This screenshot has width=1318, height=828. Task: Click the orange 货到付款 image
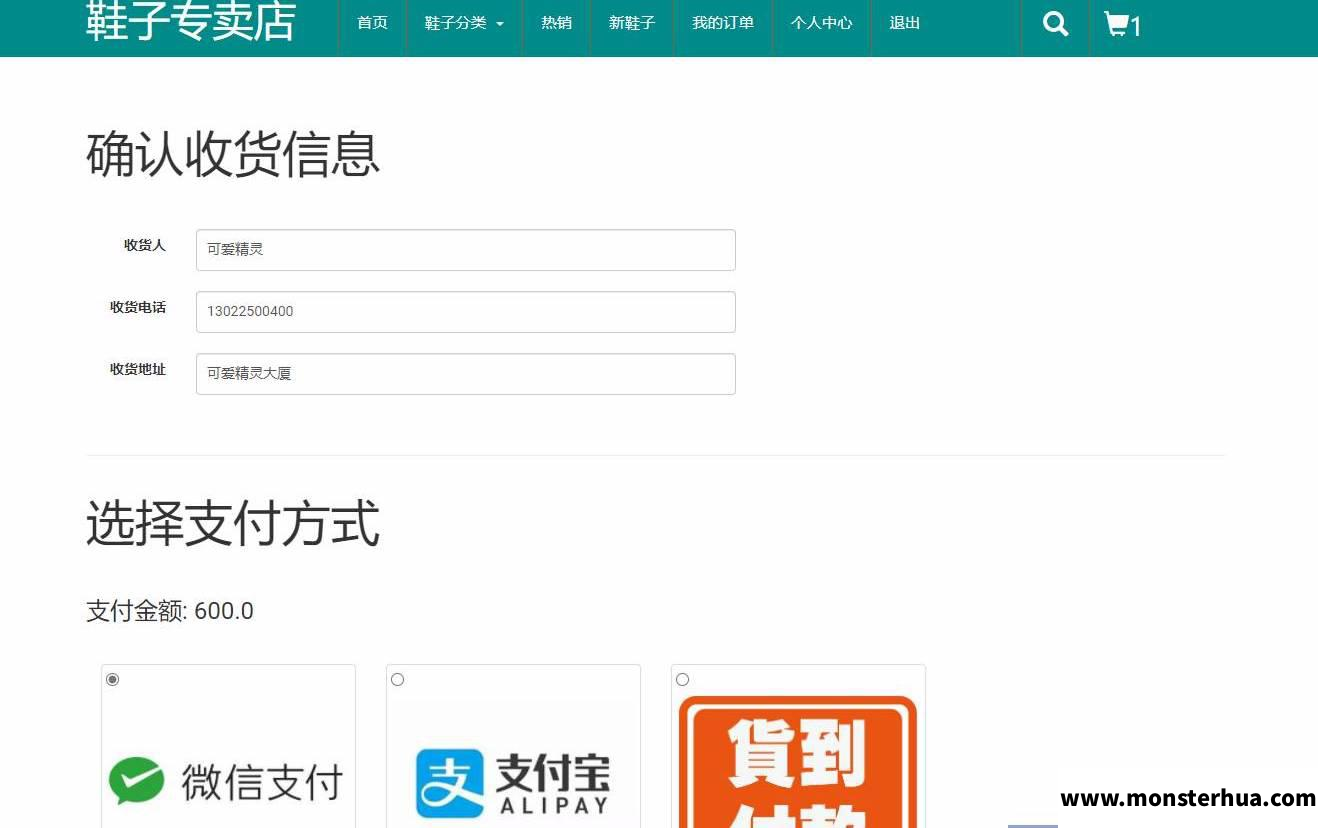[798, 762]
